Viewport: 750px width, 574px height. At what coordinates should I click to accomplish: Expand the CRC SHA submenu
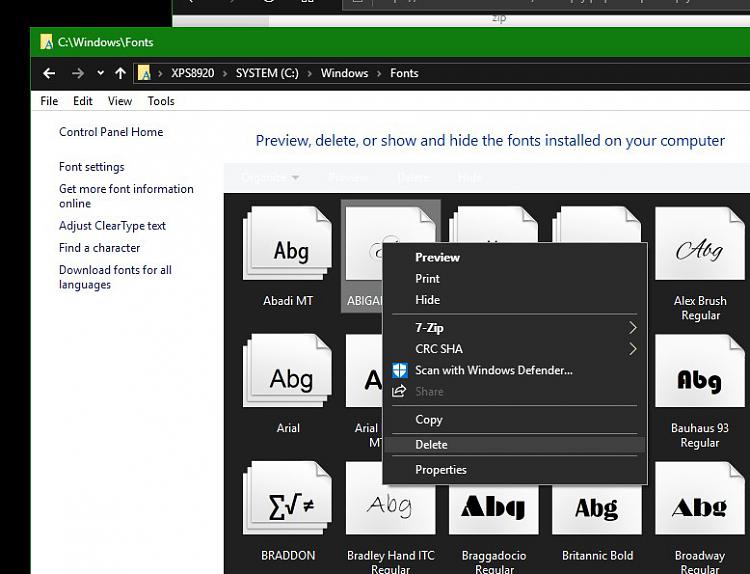515,349
